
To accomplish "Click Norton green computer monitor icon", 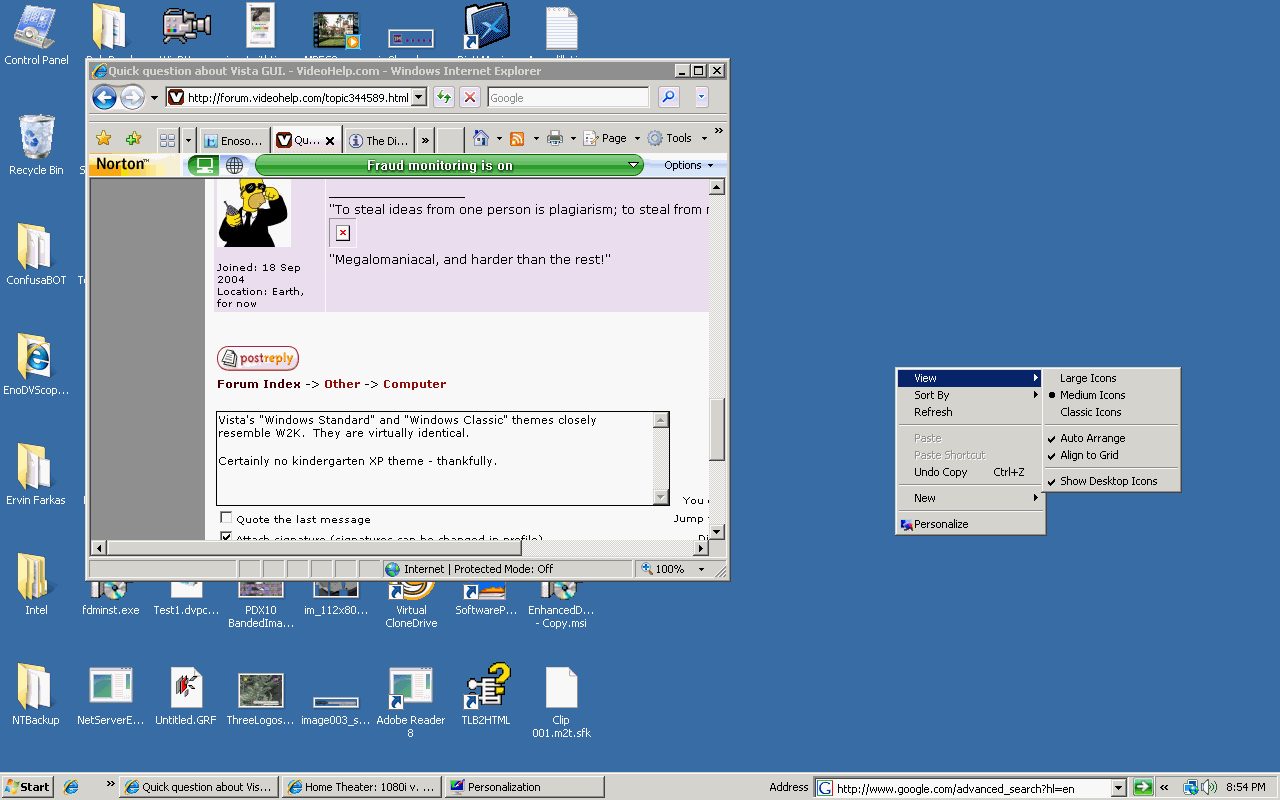I will coord(204,165).
